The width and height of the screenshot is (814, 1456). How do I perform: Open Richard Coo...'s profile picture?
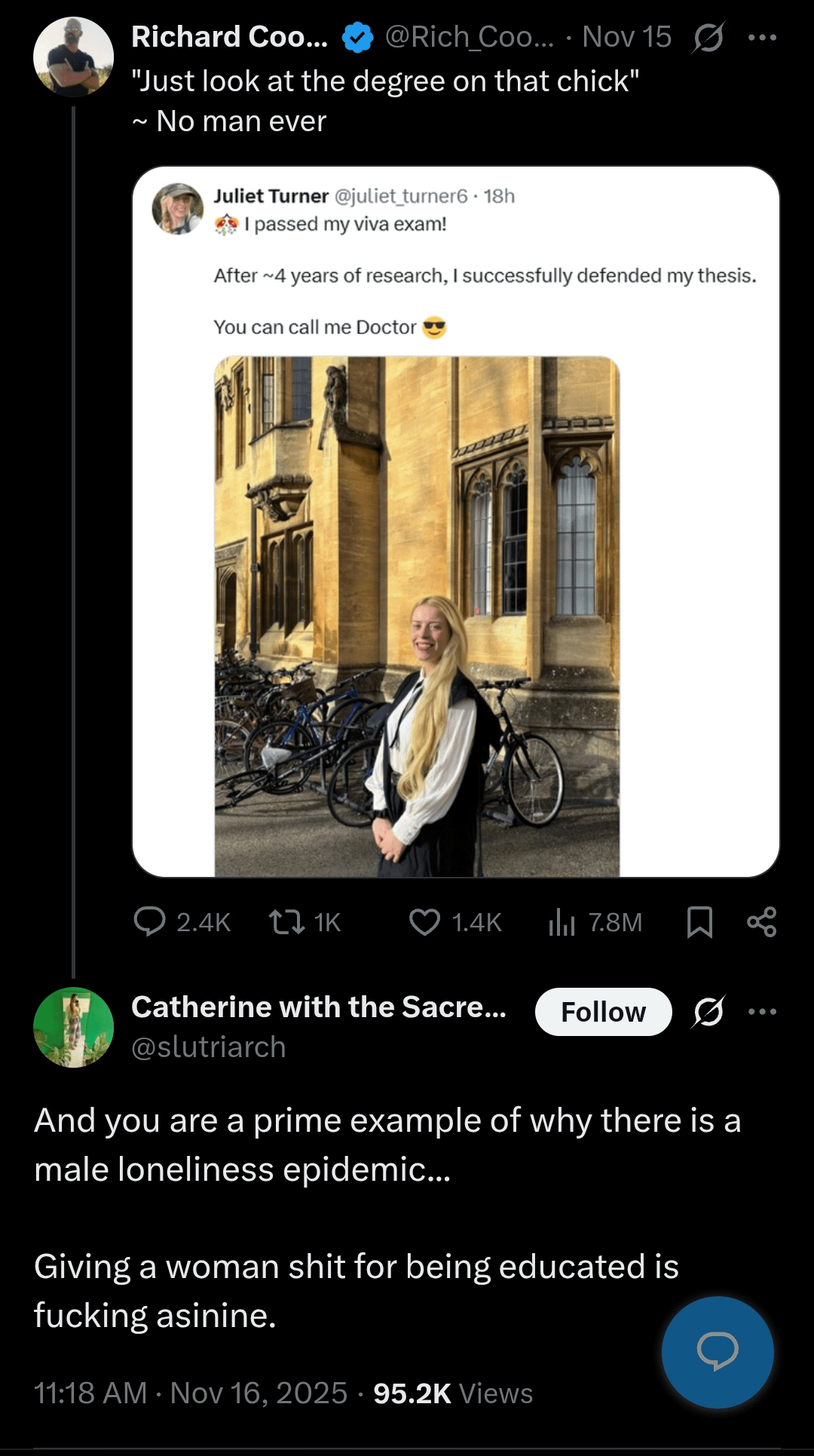73,57
